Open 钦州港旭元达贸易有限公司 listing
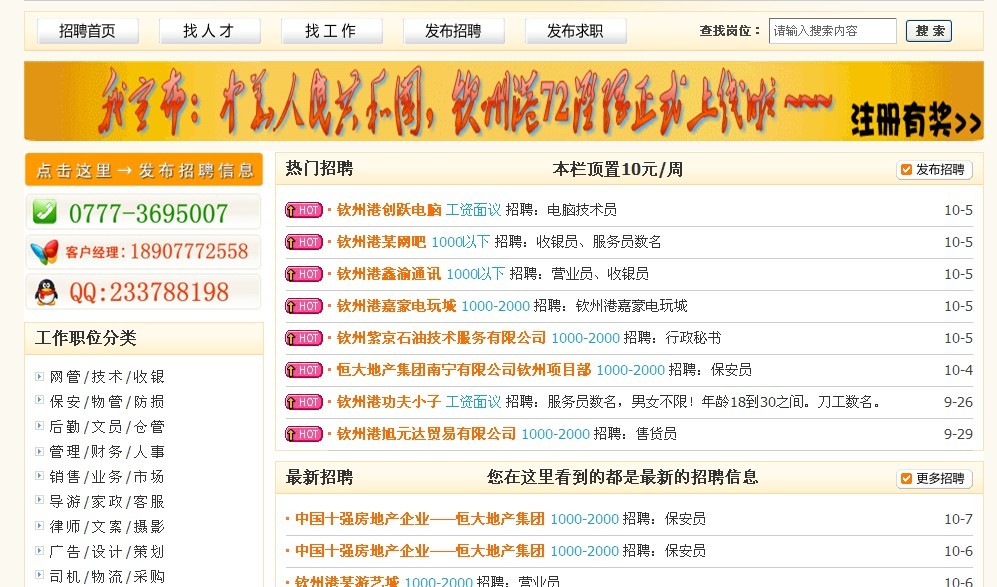997x587 pixels. (426, 434)
